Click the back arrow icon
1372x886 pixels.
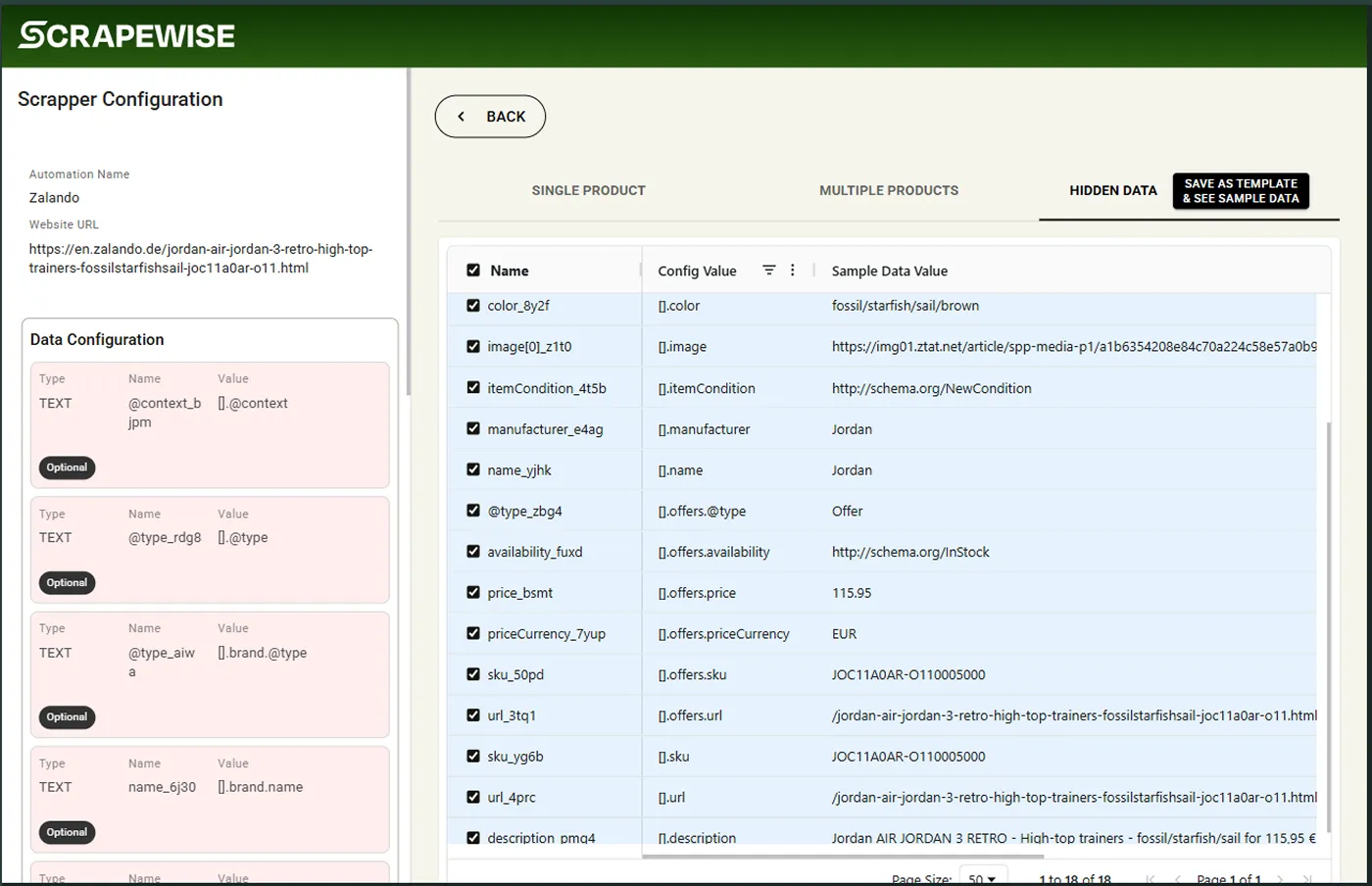[x=462, y=117]
